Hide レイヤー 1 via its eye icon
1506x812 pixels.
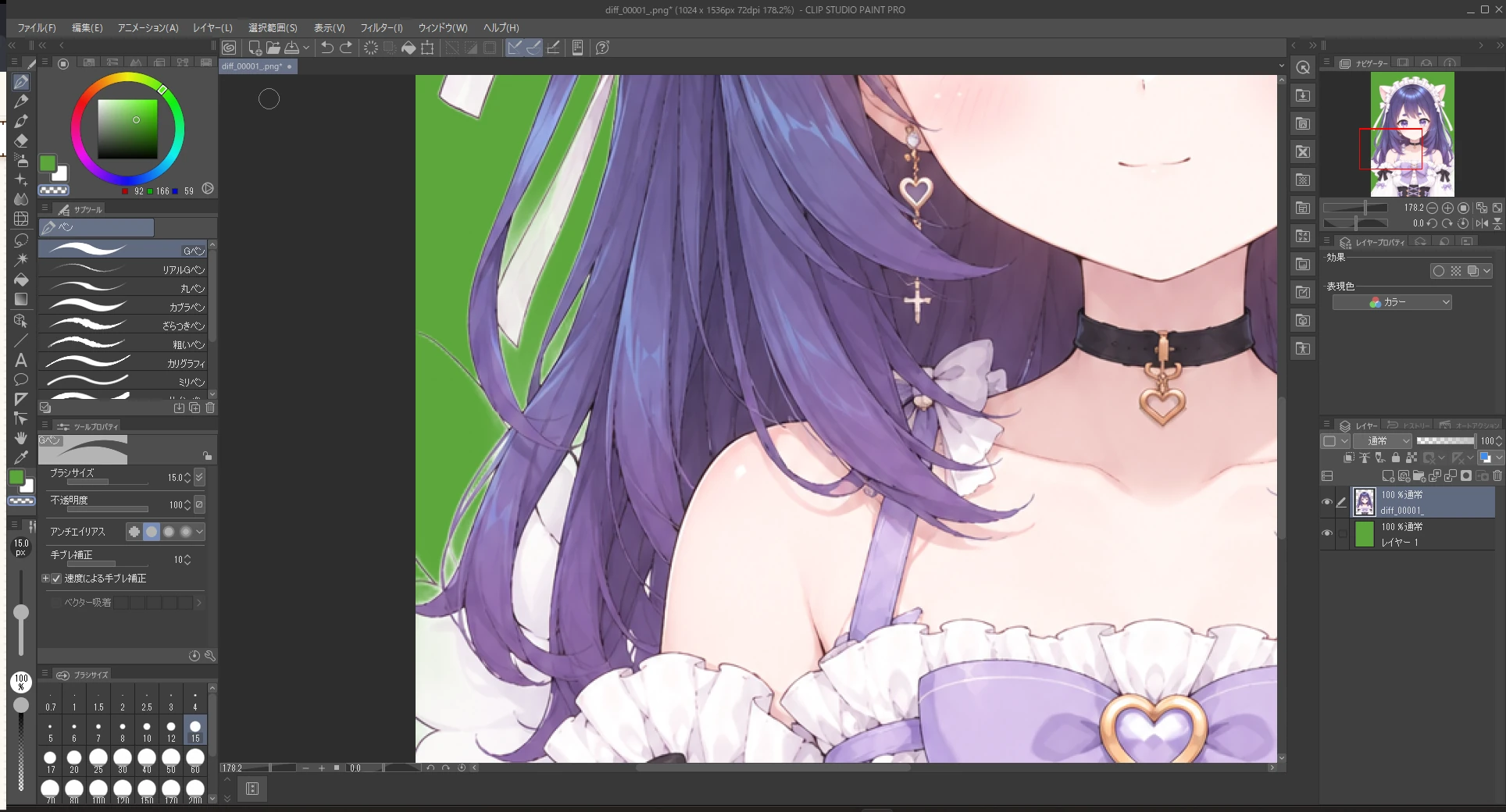(1326, 533)
